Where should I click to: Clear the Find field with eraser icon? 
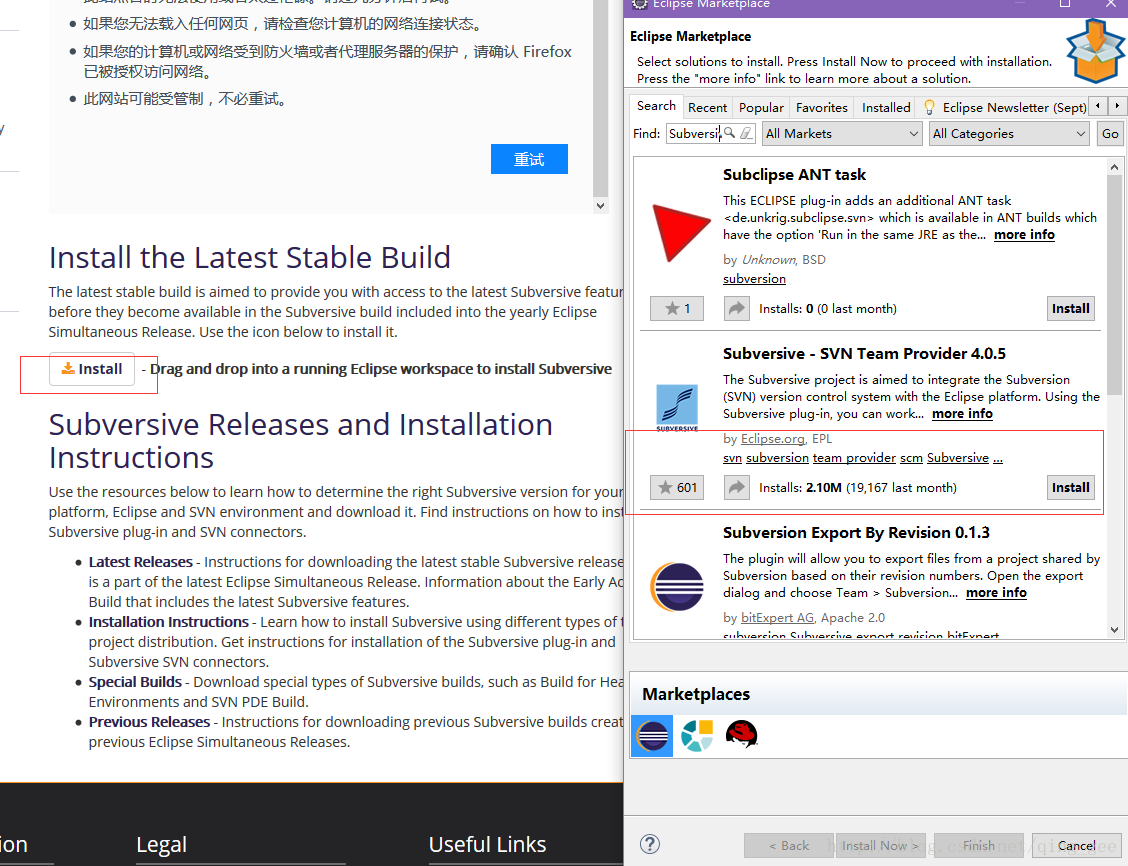(x=746, y=133)
